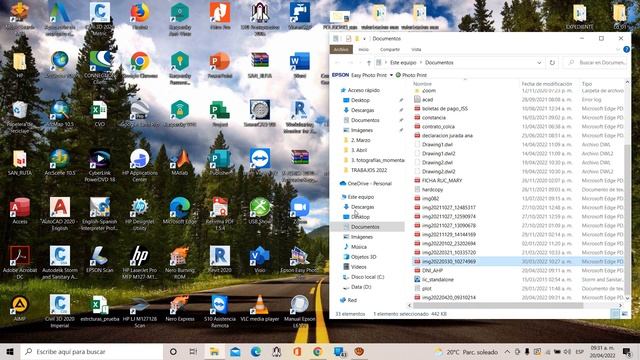The image size is (640, 360).
Task: Open Easy Photo Print dropdown arrow
Action: coord(391,75)
